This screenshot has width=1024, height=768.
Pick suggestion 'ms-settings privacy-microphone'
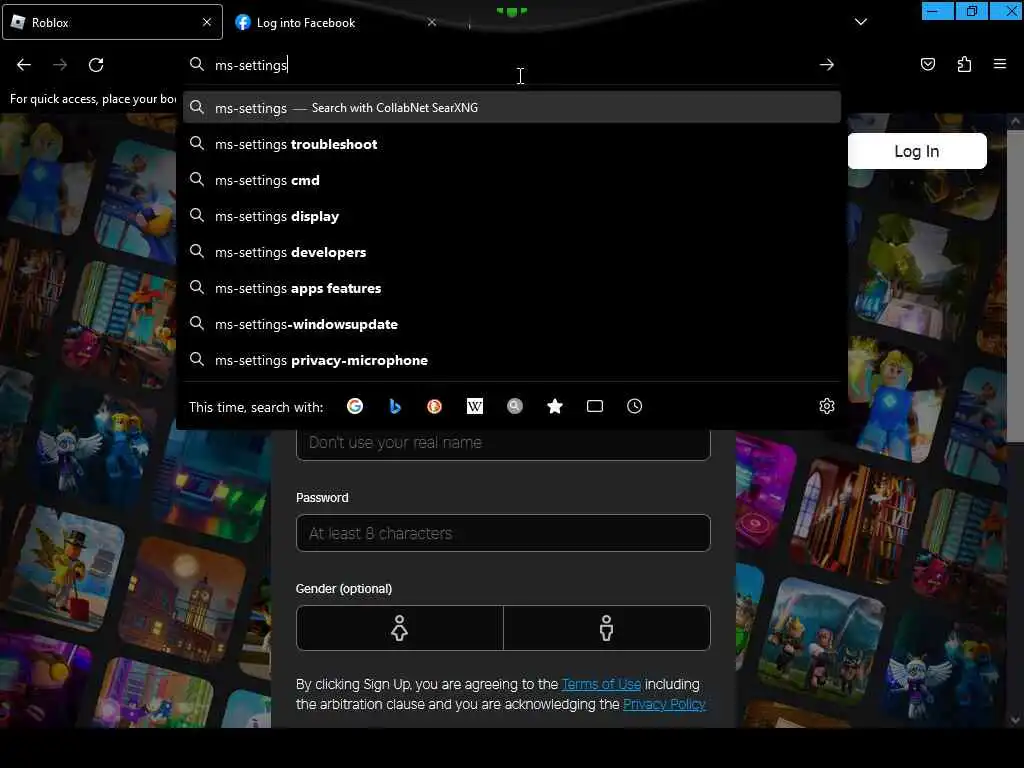tap(511, 360)
